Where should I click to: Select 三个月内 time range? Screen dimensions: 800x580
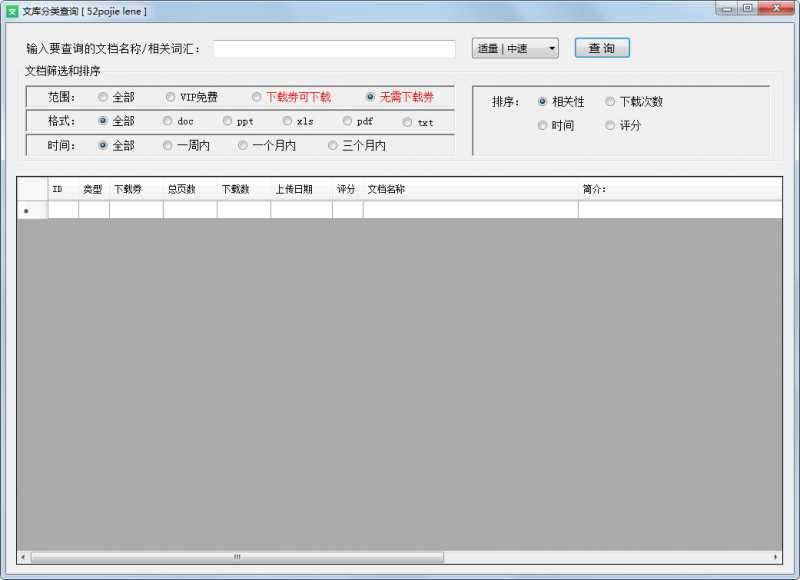(x=332, y=145)
